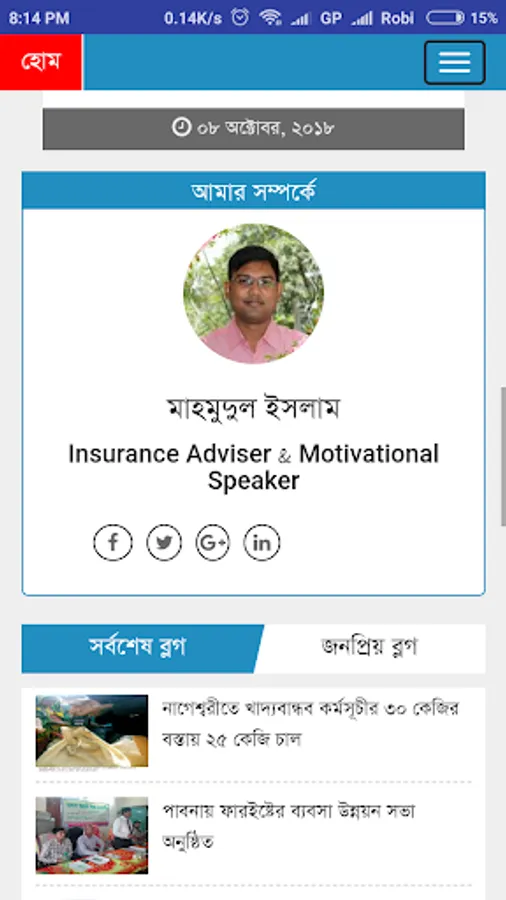Tap the Facebook circle icon
Viewport: 506px width, 900px height.
click(112, 542)
